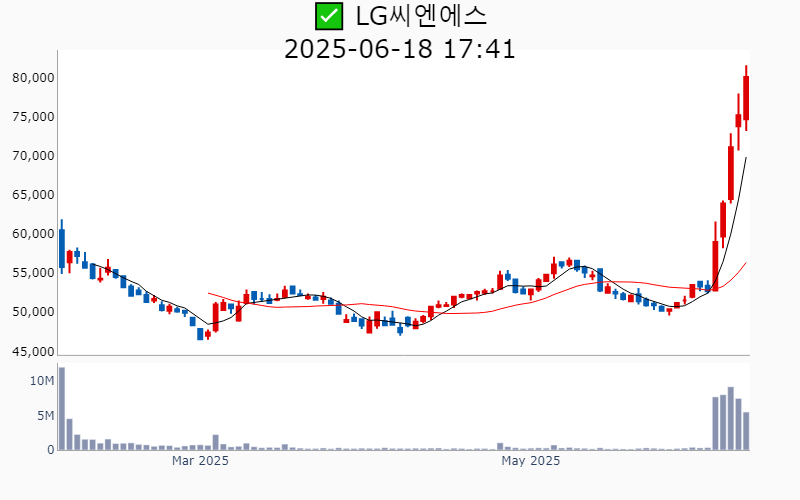Viewport: 800px width, 500px height.
Task: Click the 75,000 price axis label
Action: (33, 117)
